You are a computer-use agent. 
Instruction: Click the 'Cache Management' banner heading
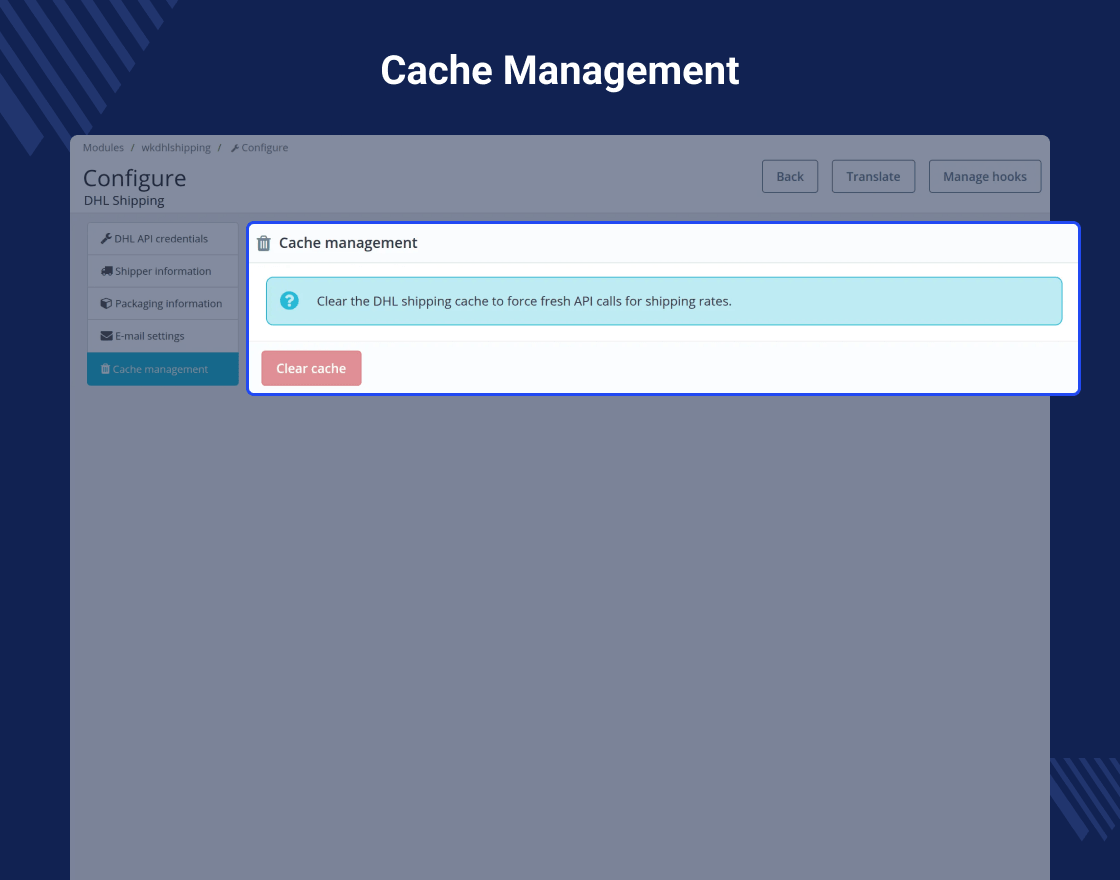coord(560,71)
